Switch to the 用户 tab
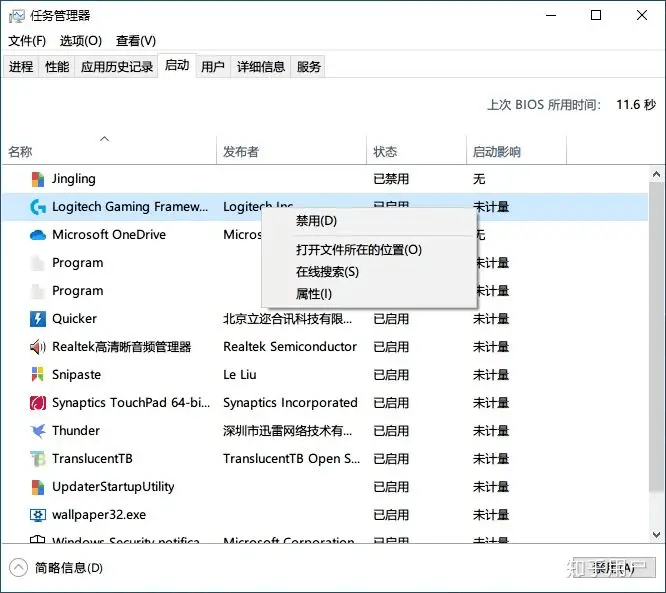666x593 pixels. tap(213, 67)
